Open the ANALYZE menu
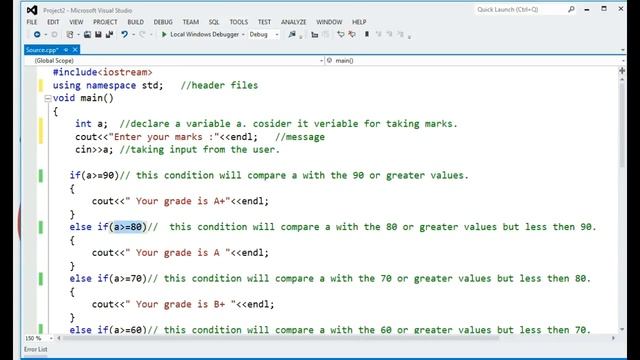640x360 pixels. (x=293, y=22)
